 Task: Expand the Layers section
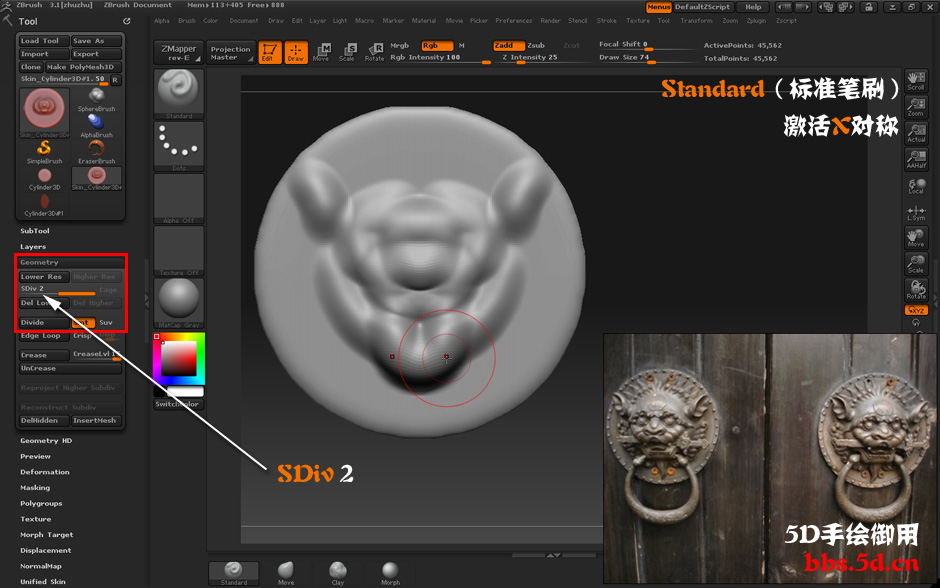(33, 246)
